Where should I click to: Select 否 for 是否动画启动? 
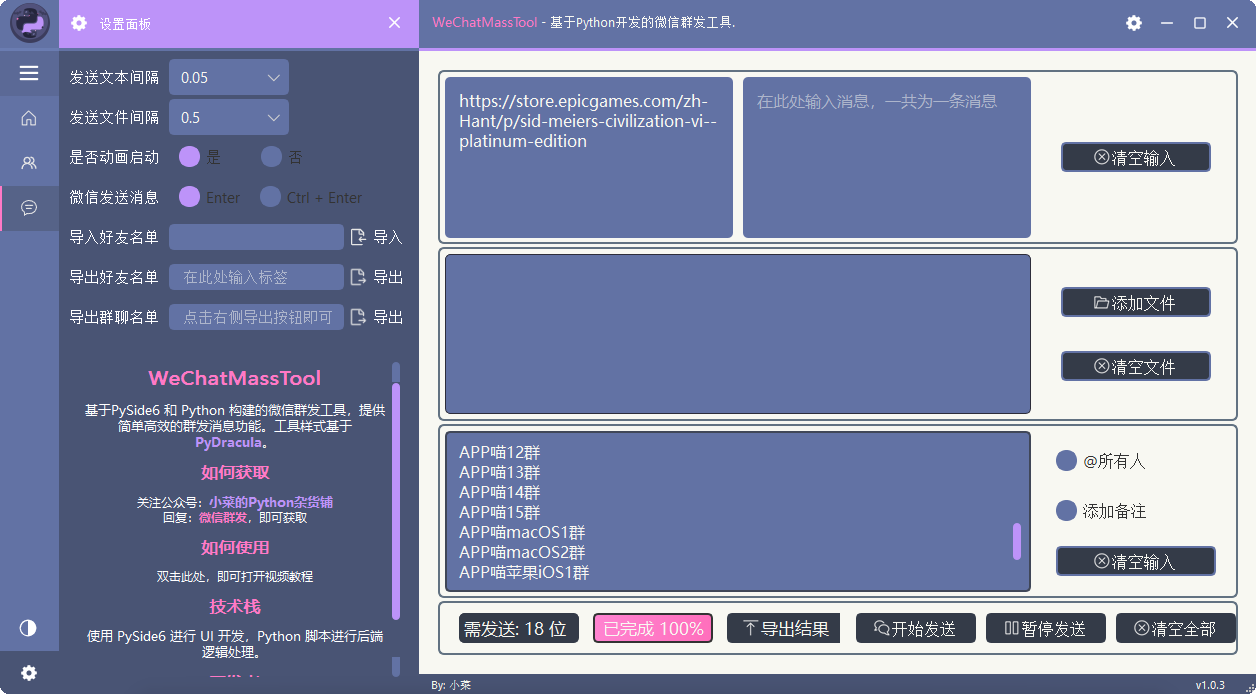(x=272, y=157)
